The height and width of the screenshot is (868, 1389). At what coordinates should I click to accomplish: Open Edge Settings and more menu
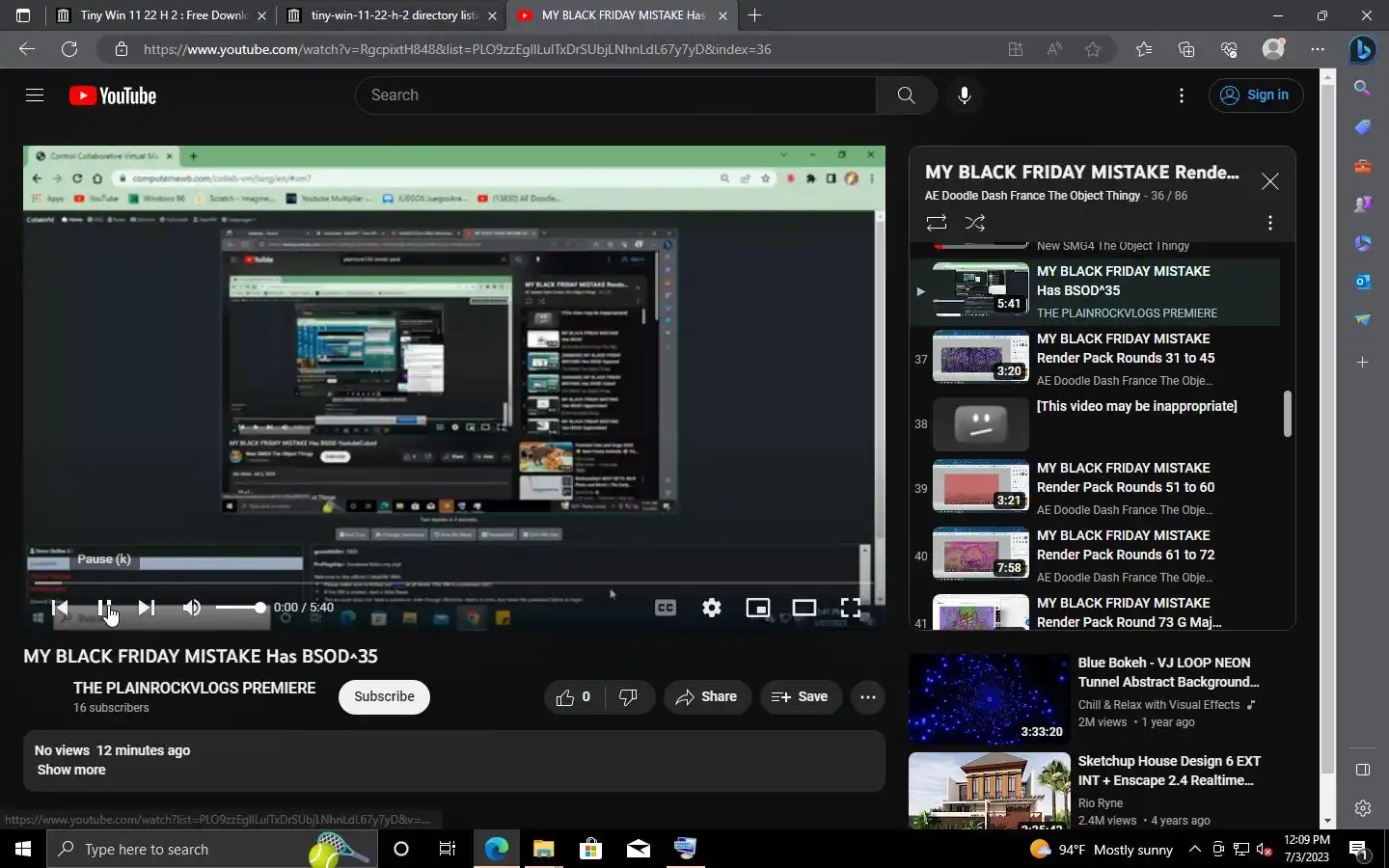[x=1318, y=49]
